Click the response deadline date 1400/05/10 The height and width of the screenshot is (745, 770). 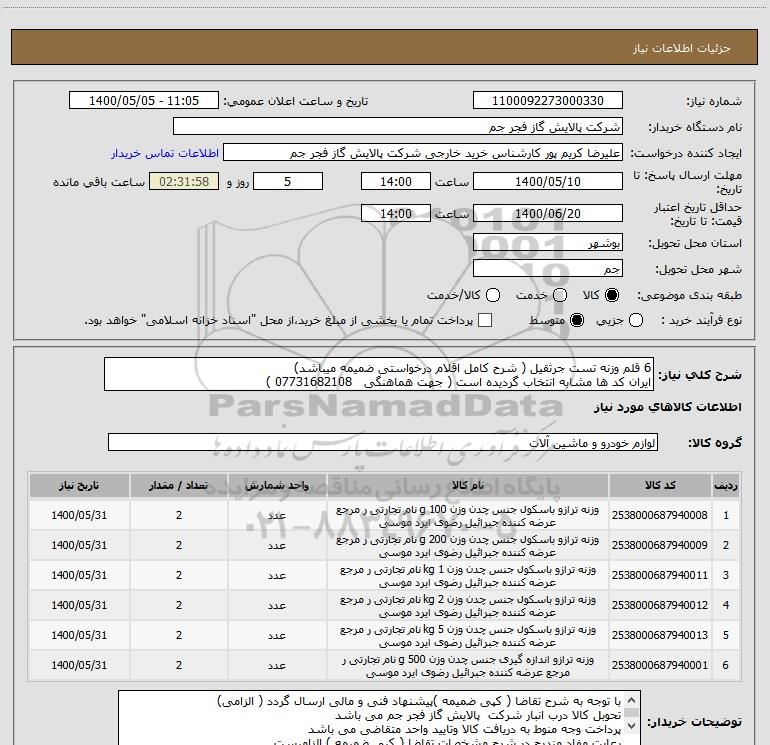pos(548,182)
